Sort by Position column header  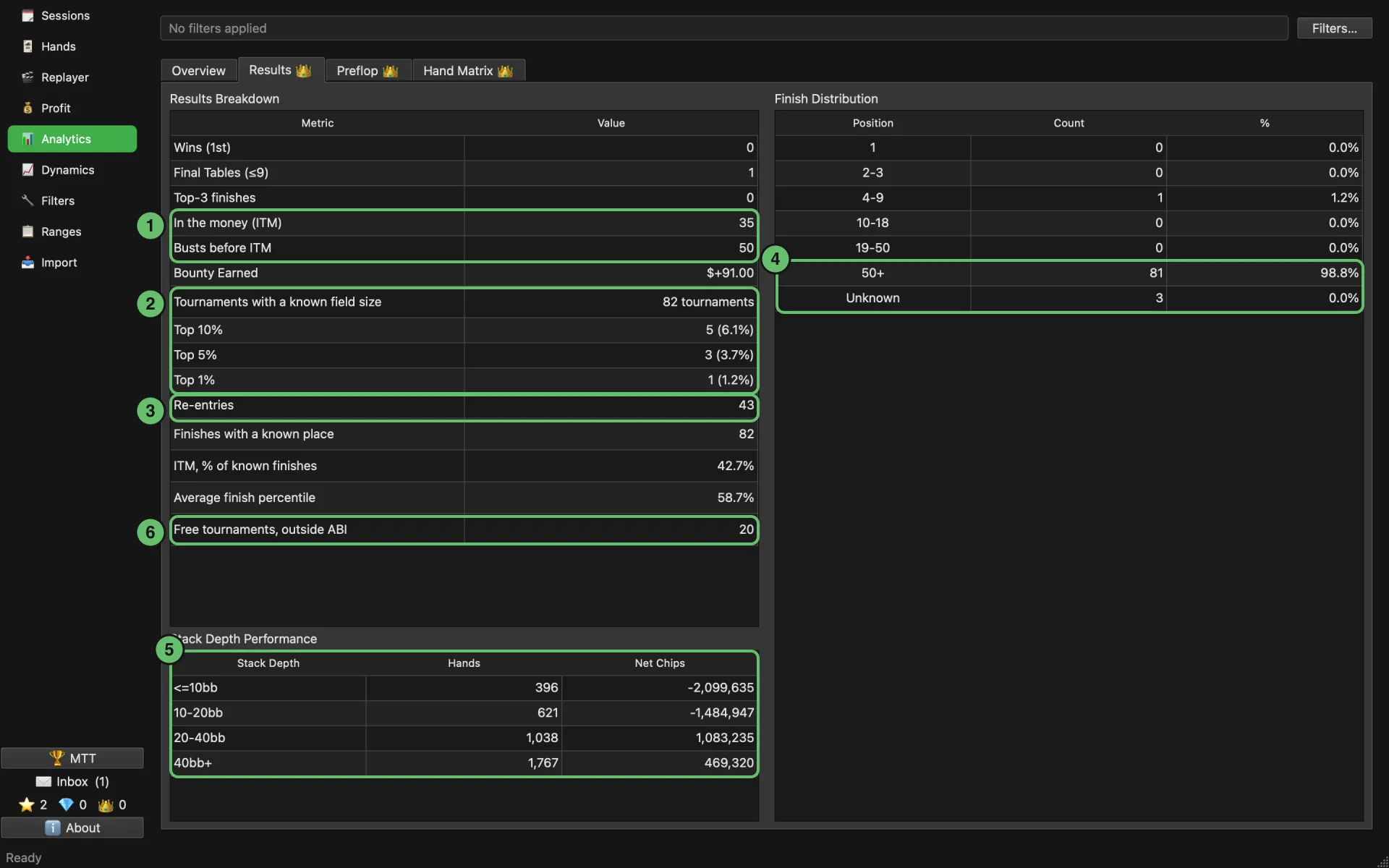click(873, 123)
